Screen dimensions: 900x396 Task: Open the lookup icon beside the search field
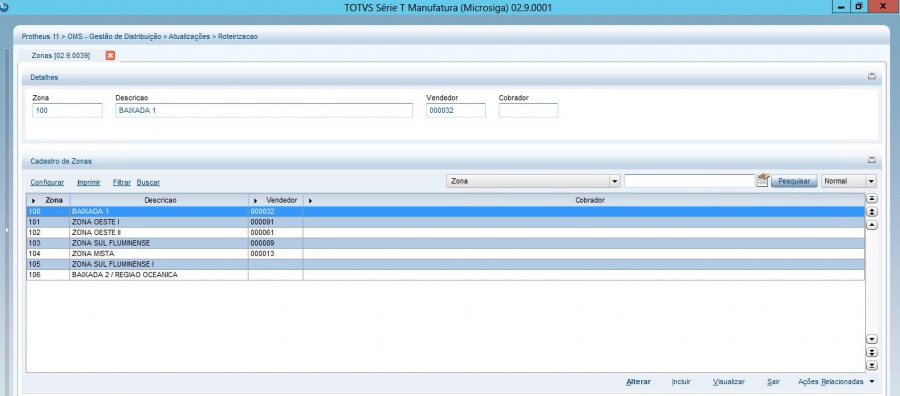tap(762, 180)
